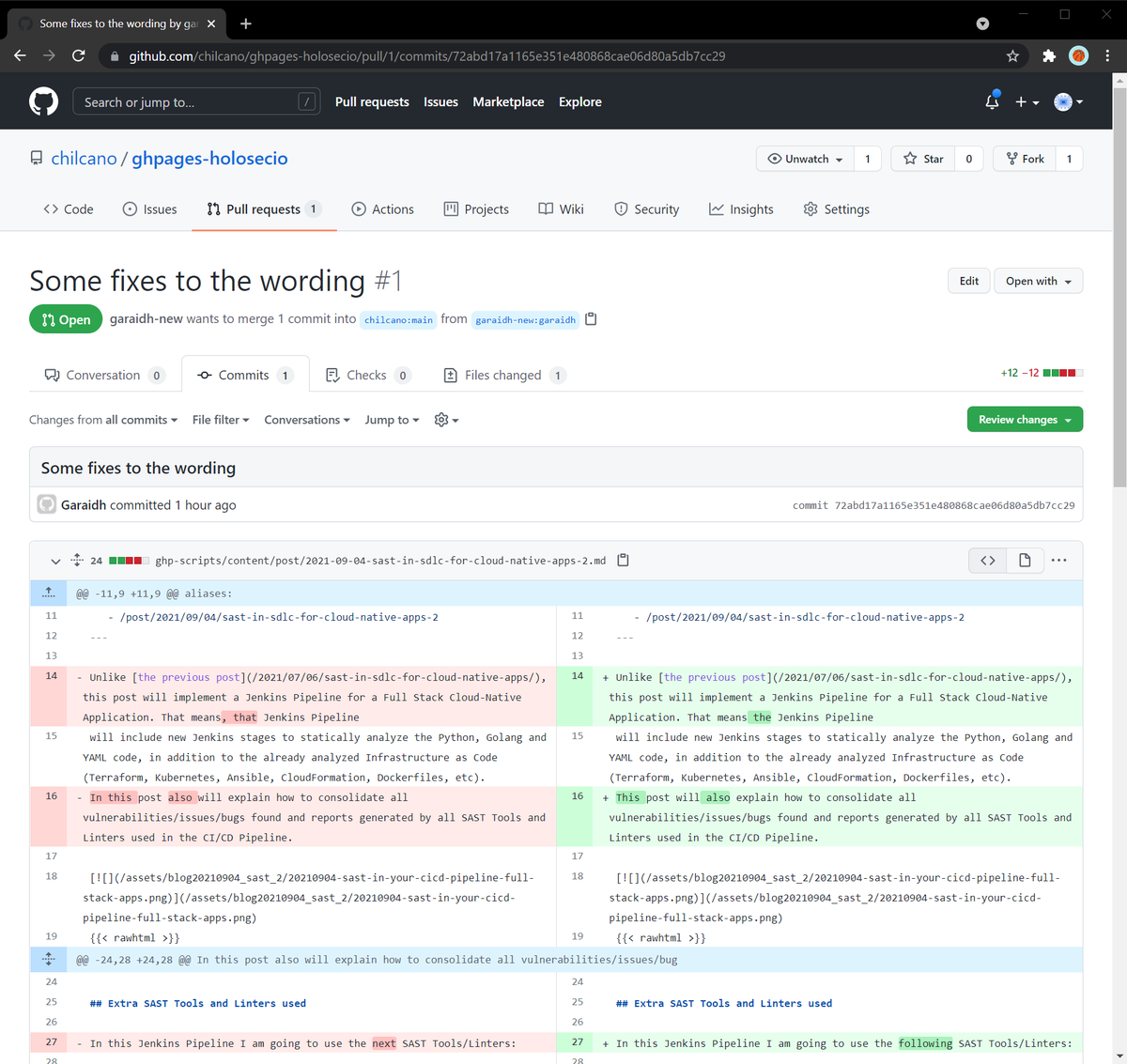Open the garaidh-new:garaidh branch link
The width and height of the screenshot is (1127, 1064).
click(x=525, y=320)
